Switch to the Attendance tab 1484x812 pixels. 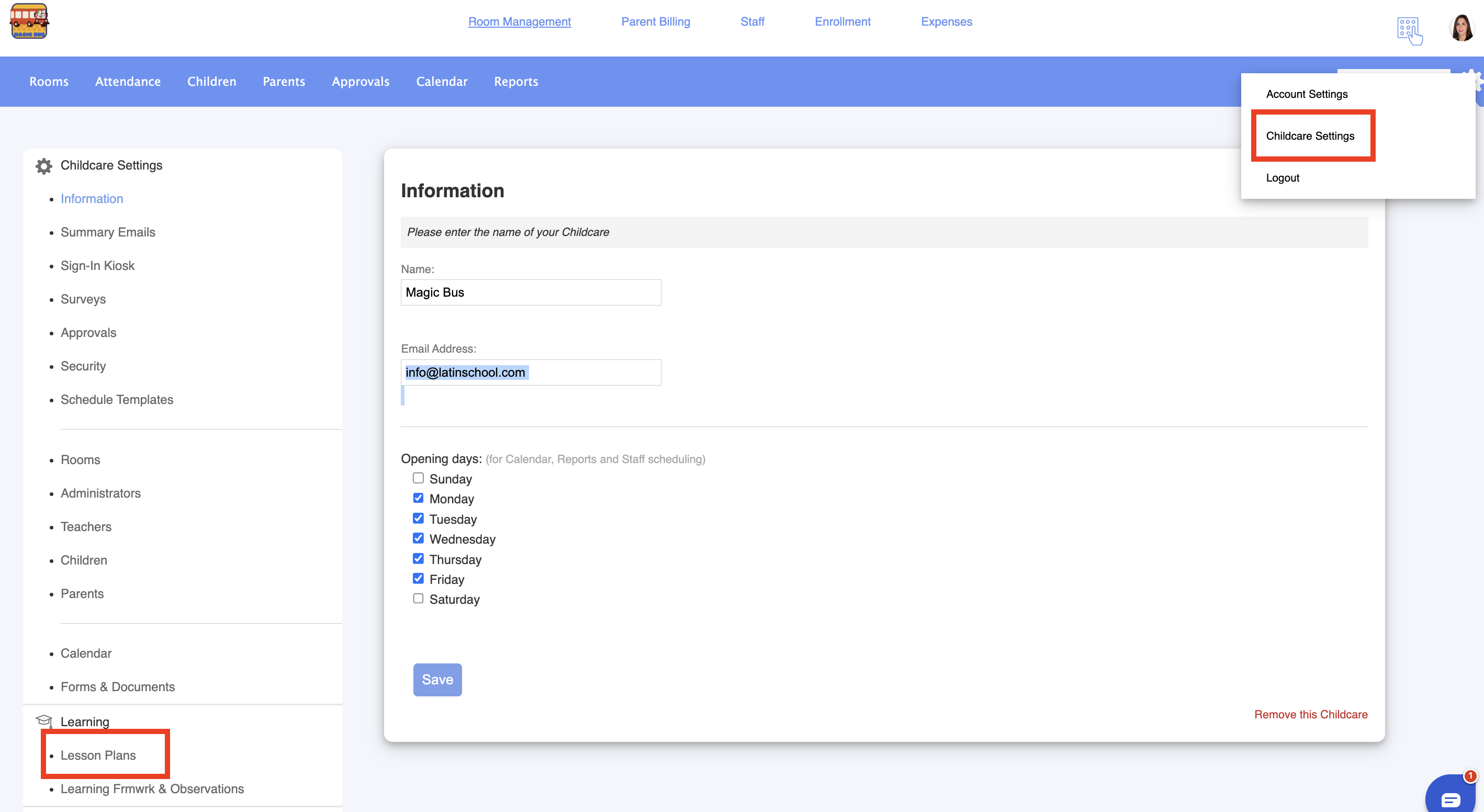[x=128, y=82]
